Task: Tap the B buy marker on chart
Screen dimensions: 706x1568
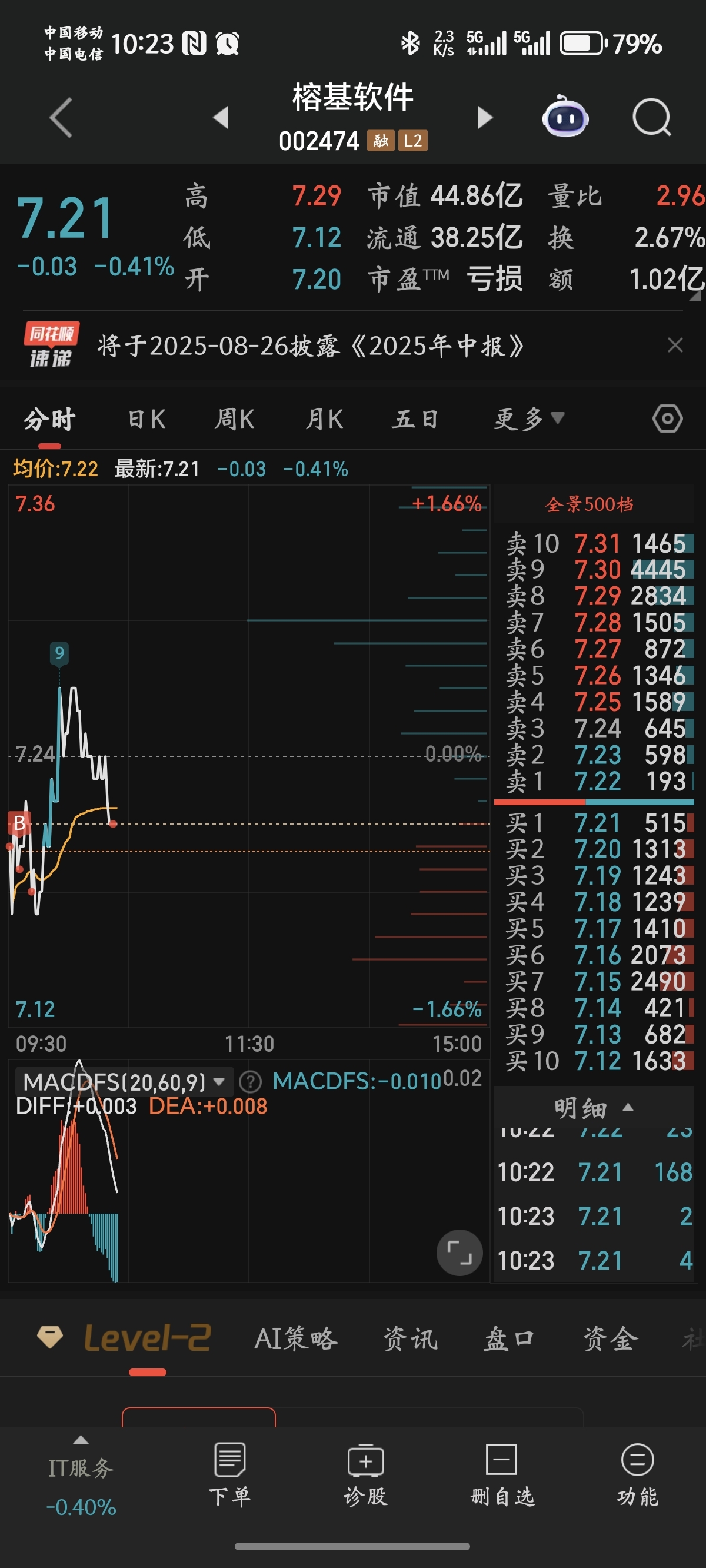Action: click(19, 823)
